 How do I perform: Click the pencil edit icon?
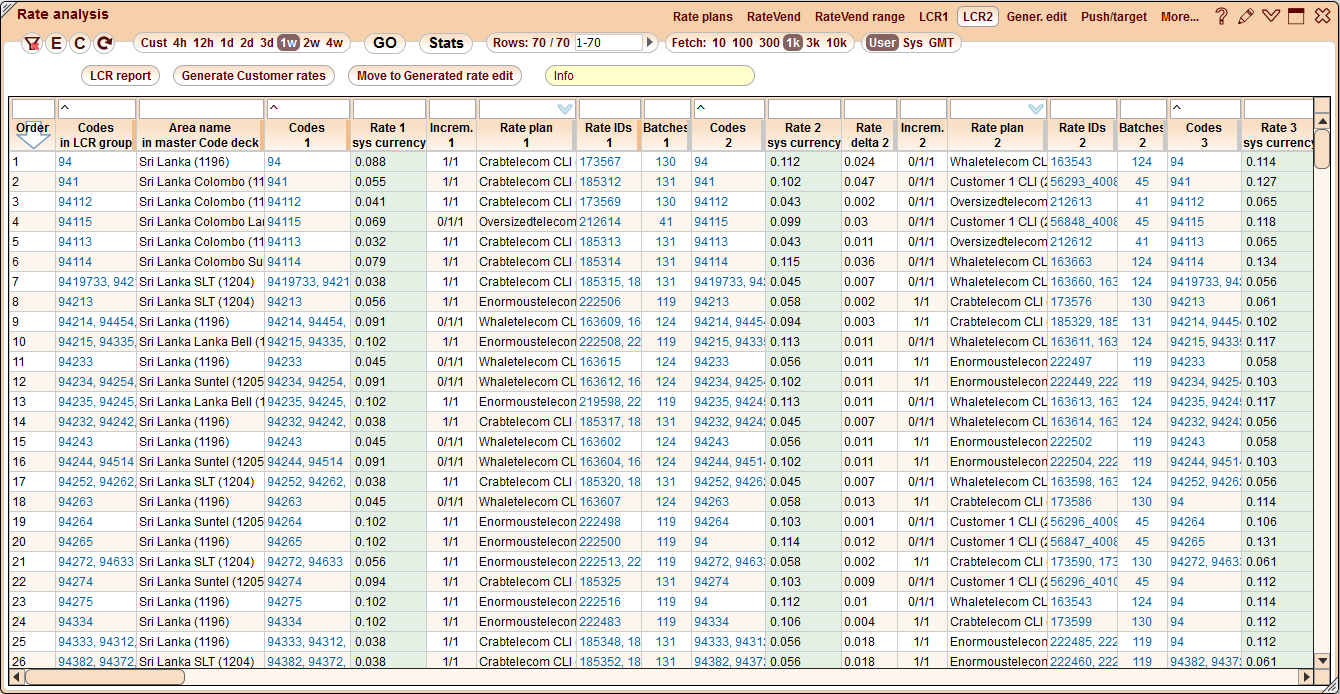tap(1244, 15)
